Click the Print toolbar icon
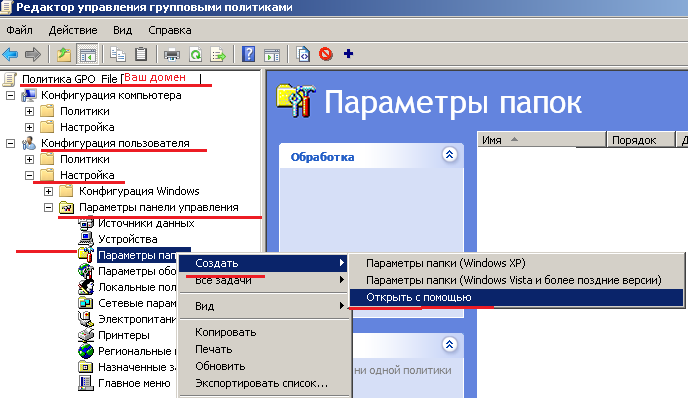Viewport: 688px width, 398px height. (172, 55)
